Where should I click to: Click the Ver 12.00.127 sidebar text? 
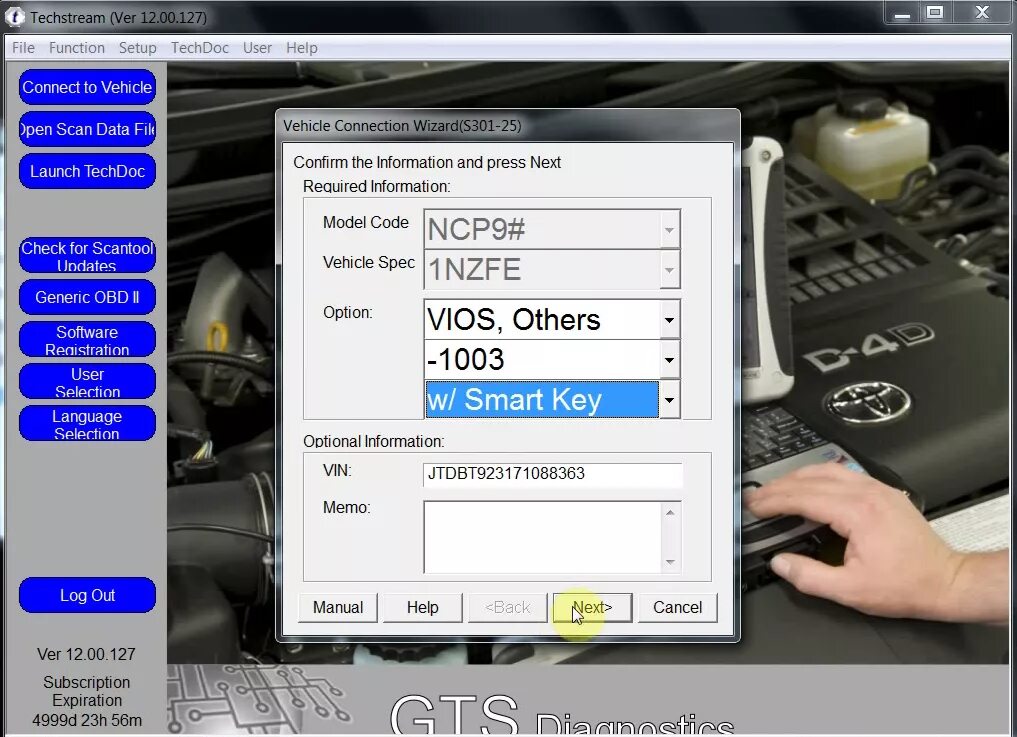(x=86, y=654)
